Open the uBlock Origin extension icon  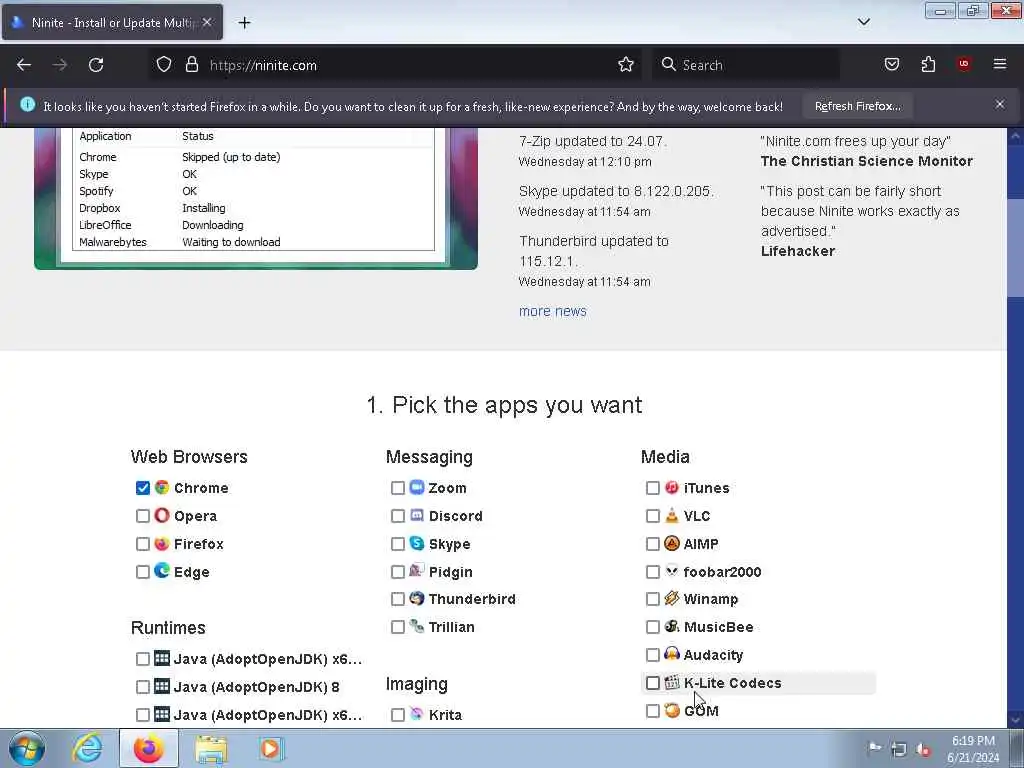coord(963,64)
